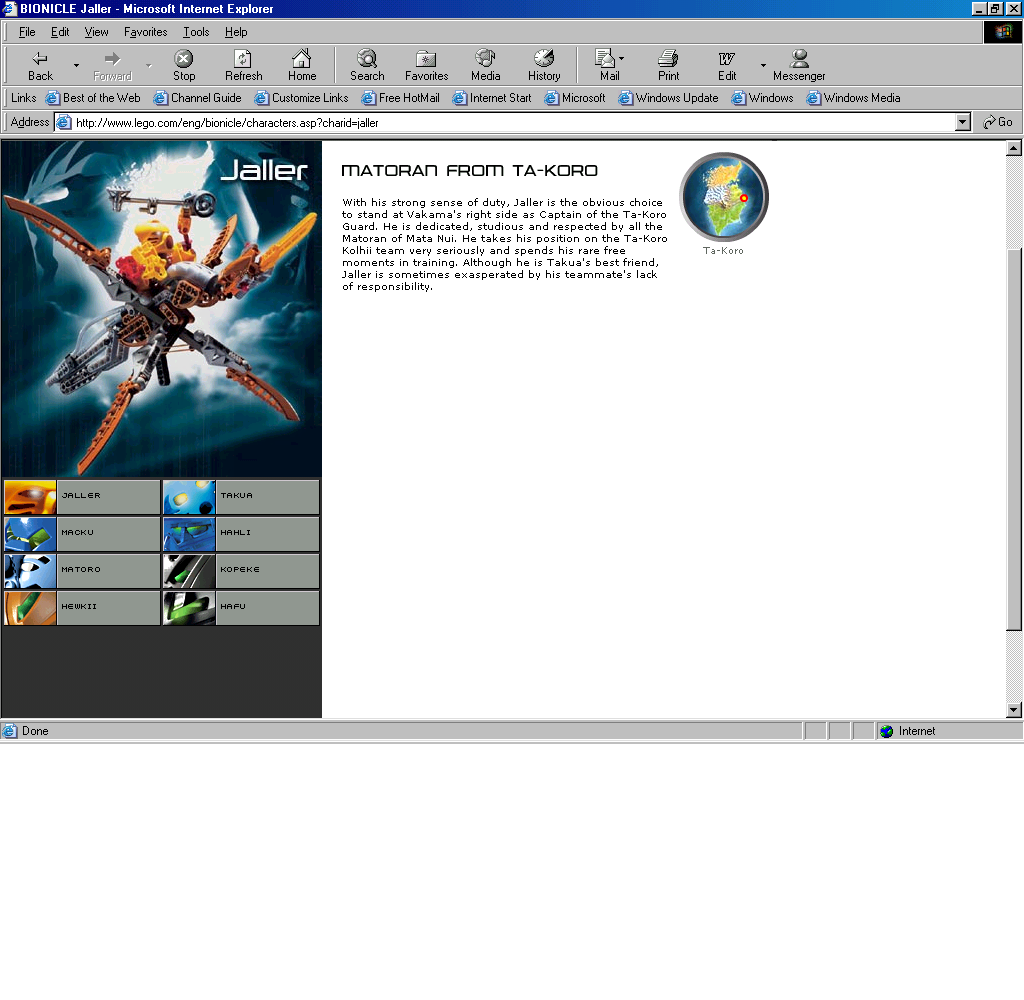Click the HAFU name button
This screenshot has height=1000, width=1024.
(x=267, y=608)
